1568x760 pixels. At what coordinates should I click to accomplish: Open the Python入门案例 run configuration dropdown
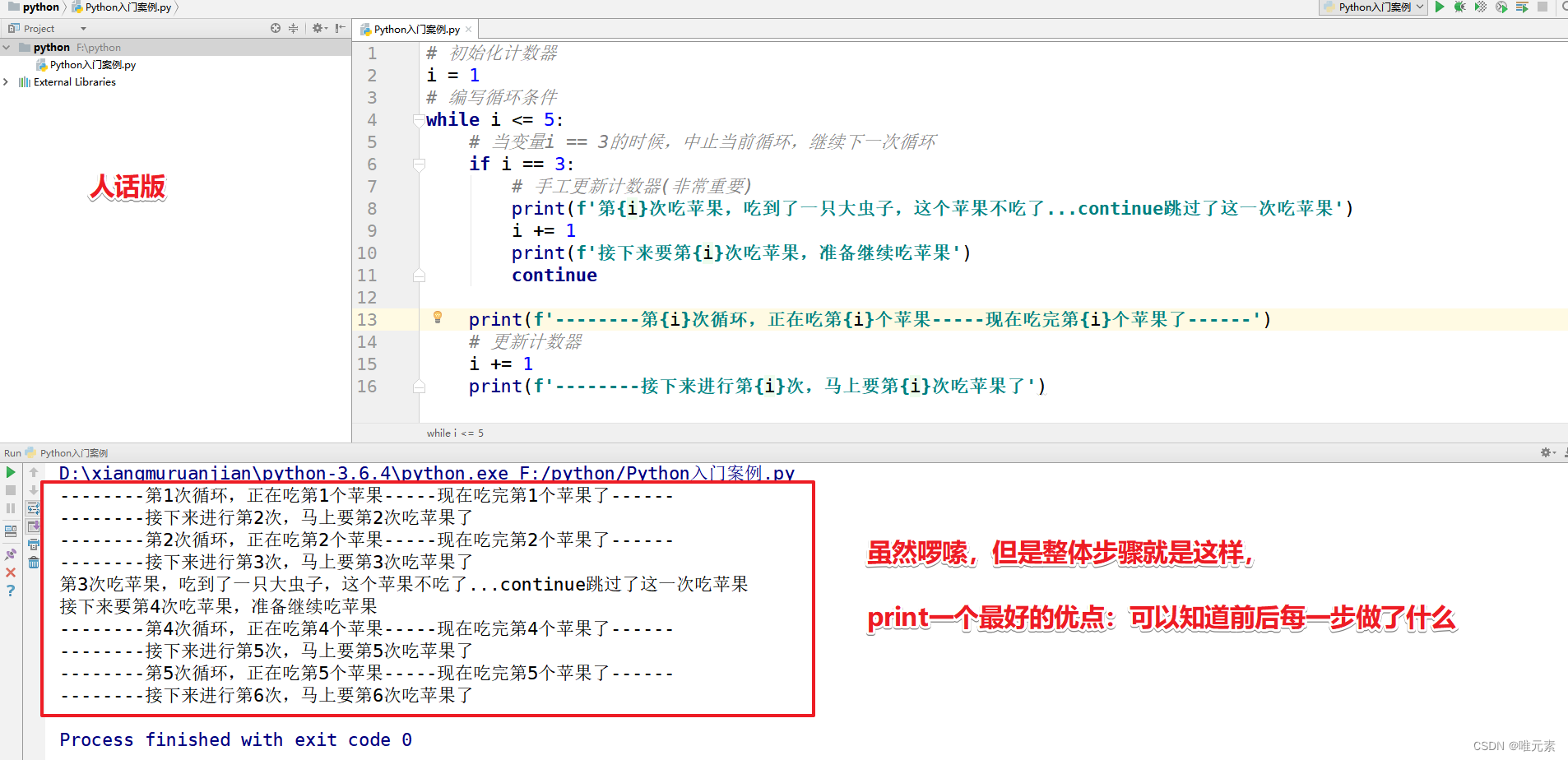(1373, 7)
